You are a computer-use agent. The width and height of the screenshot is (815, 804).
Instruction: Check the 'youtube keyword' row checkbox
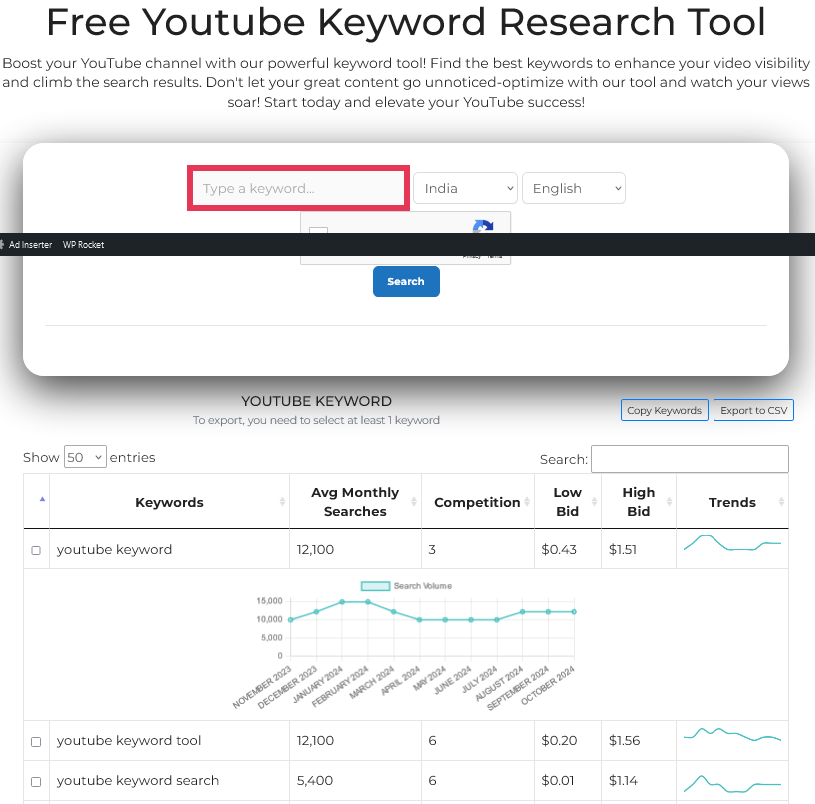click(36, 550)
